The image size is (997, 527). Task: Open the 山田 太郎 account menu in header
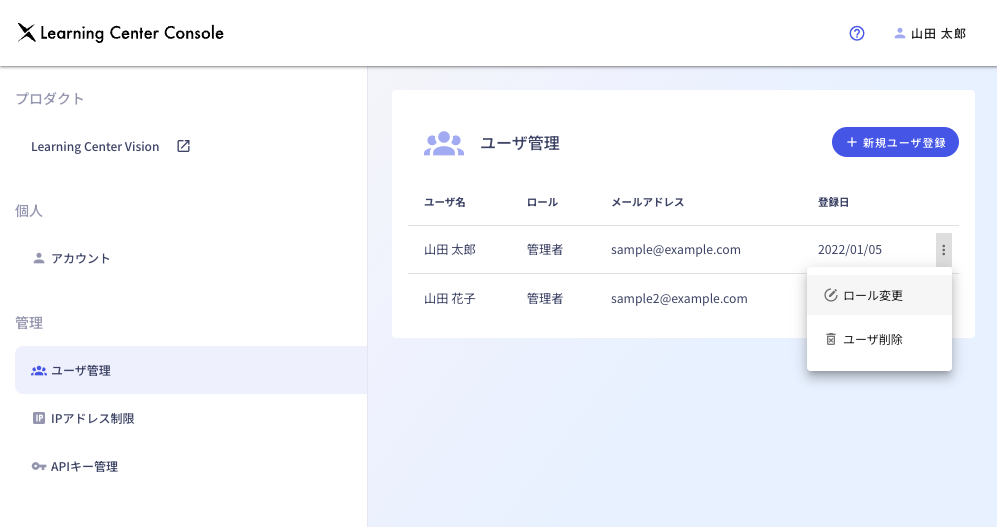(x=929, y=33)
